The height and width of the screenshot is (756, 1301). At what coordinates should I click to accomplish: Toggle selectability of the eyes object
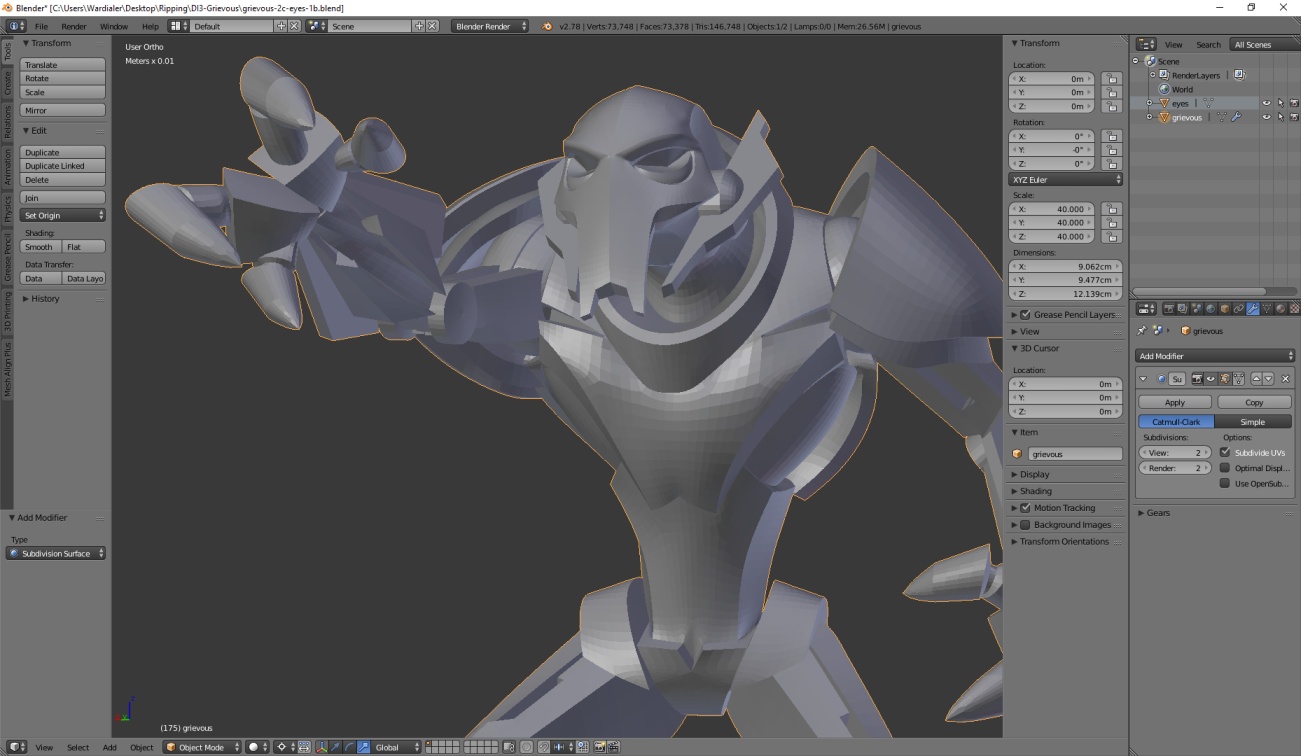[x=1280, y=103]
